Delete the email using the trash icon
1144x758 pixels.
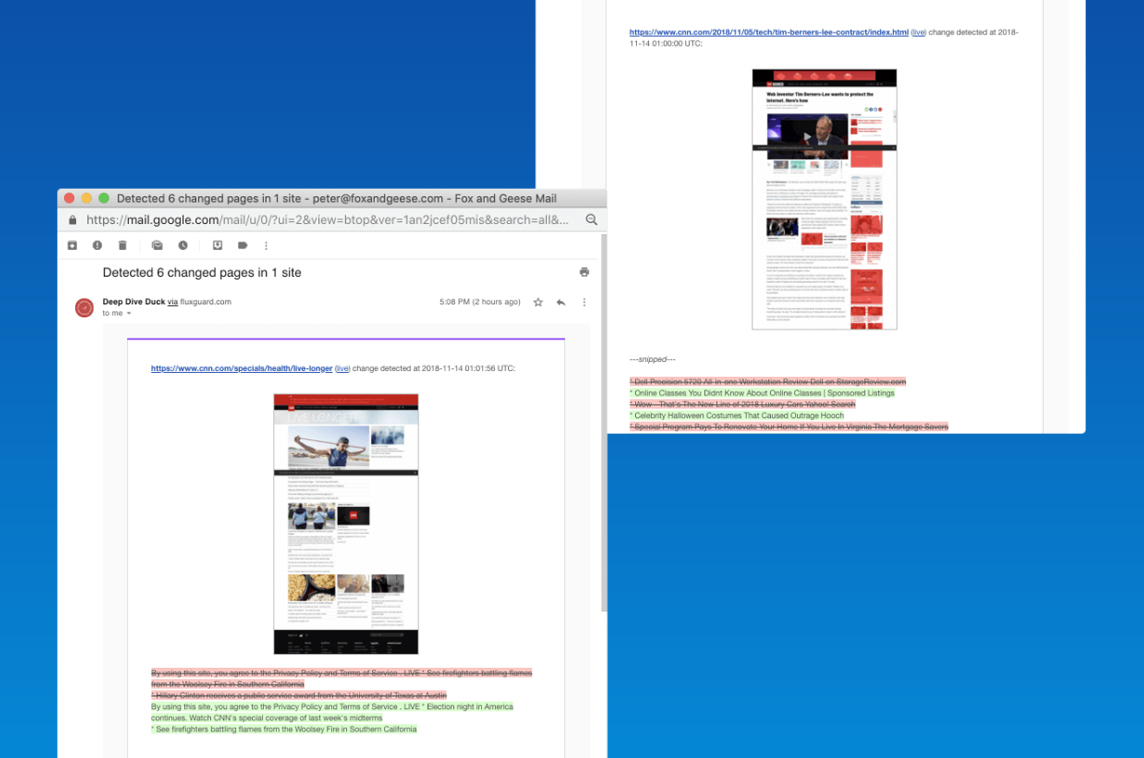coord(123,246)
